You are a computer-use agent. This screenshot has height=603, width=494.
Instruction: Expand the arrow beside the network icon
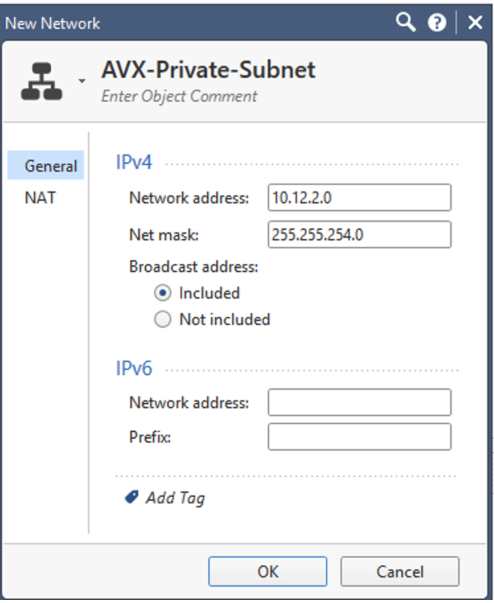point(82,81)
